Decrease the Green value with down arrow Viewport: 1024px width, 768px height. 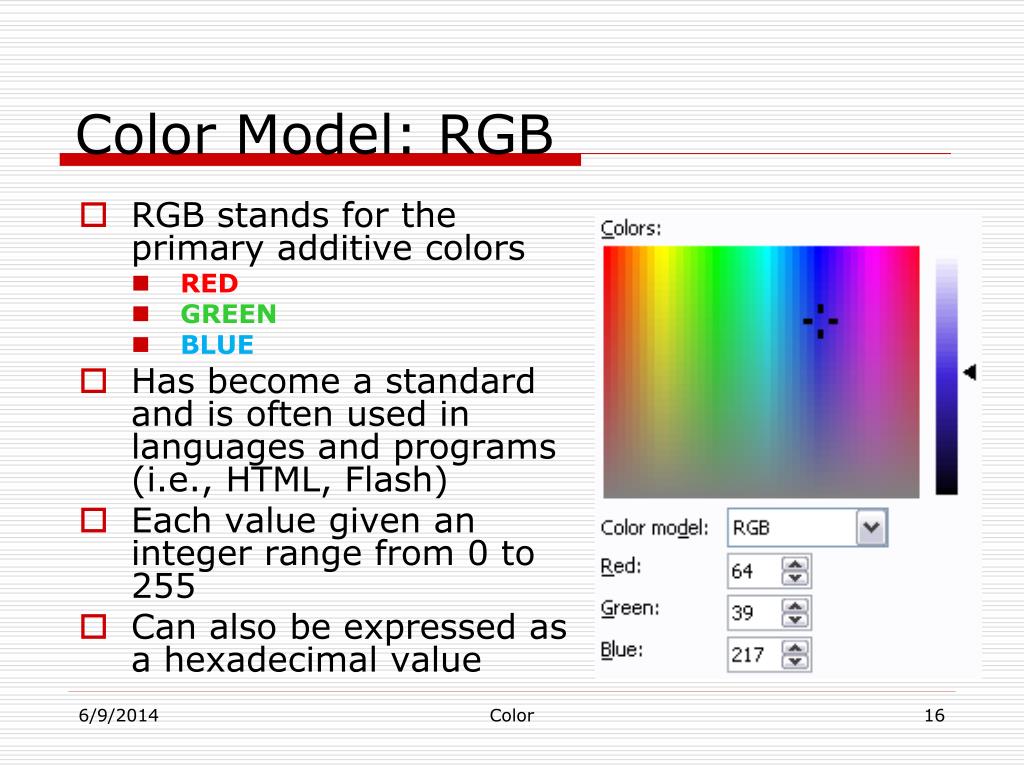[795, 620]
